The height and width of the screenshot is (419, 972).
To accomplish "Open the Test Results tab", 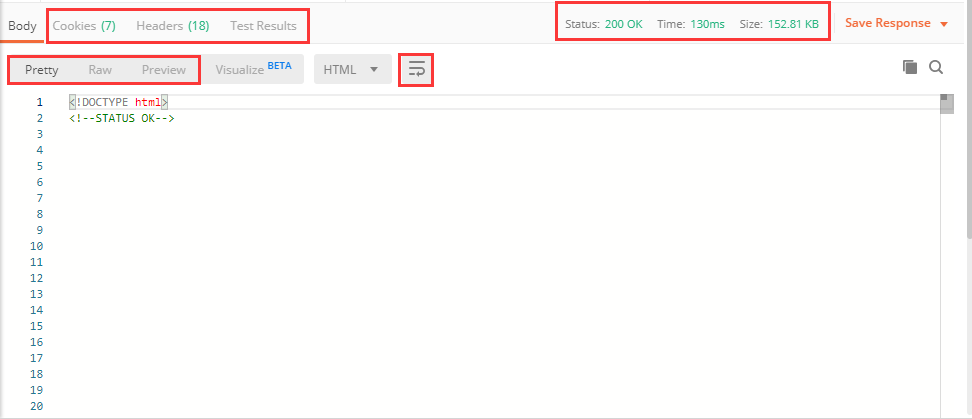I will coord(263,26).
